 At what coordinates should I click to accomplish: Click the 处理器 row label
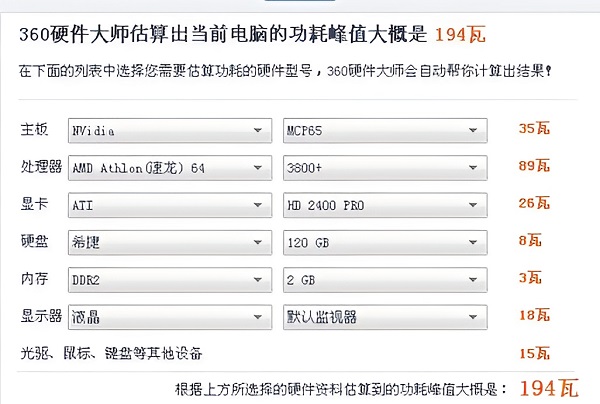(41, 166)
